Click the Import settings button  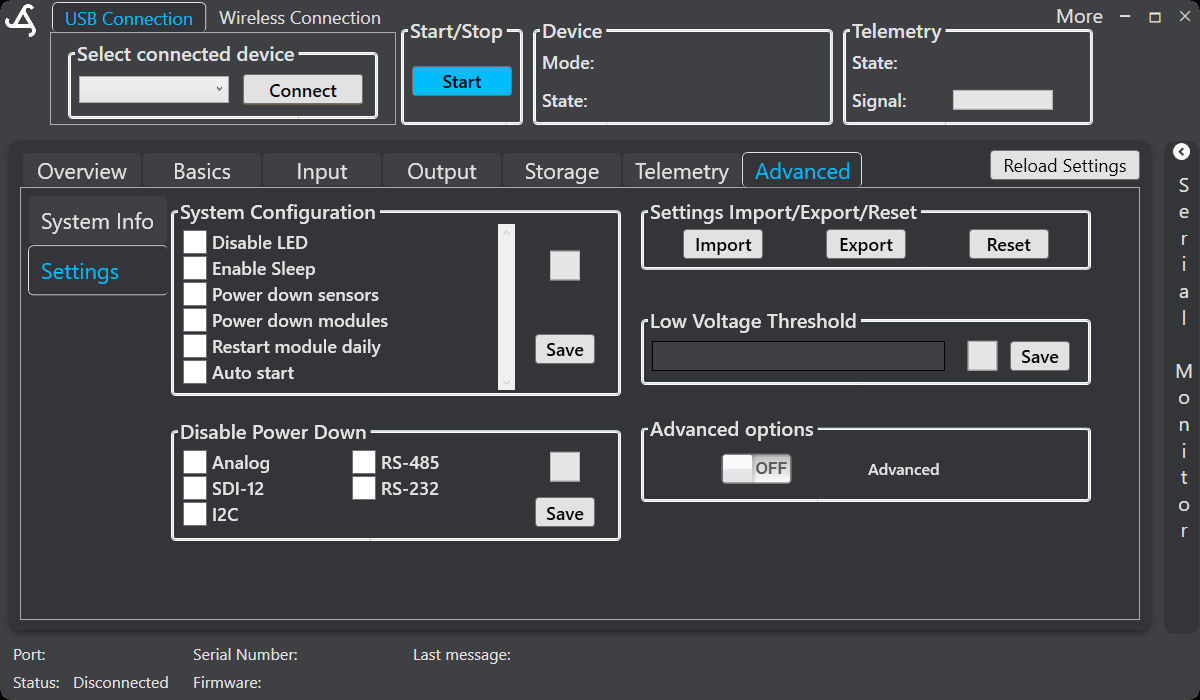(723, 245)
